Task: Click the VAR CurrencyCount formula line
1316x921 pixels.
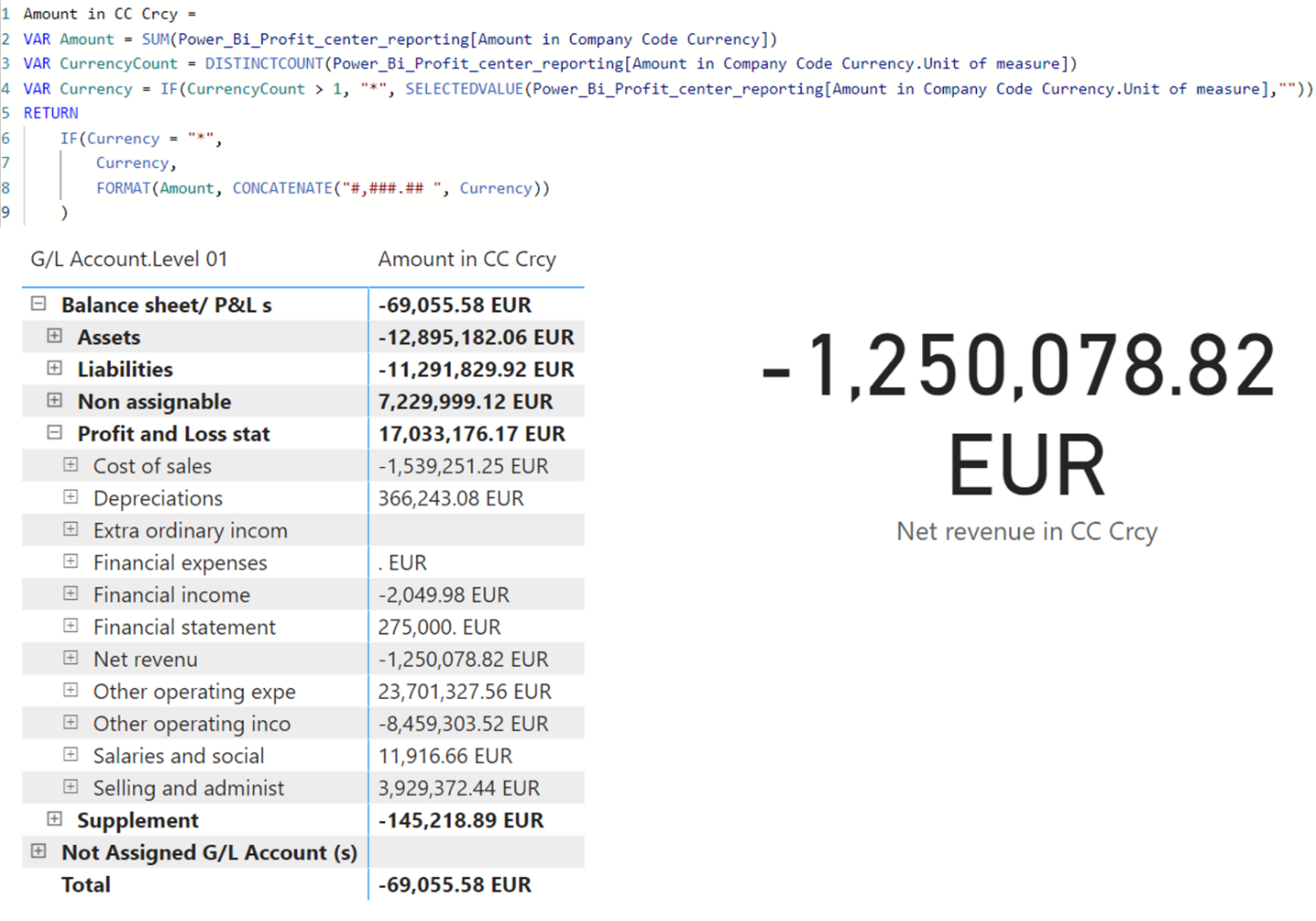Action: point(550,64)
